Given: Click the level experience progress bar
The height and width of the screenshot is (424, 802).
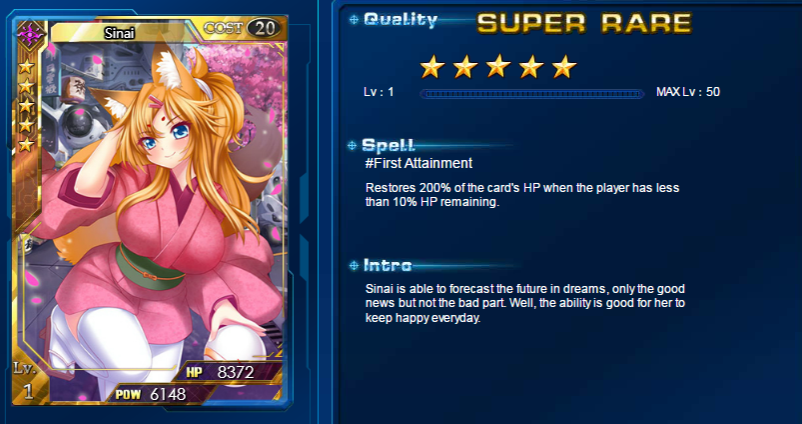Looking at the screenshot, I should tap(531, 94).
